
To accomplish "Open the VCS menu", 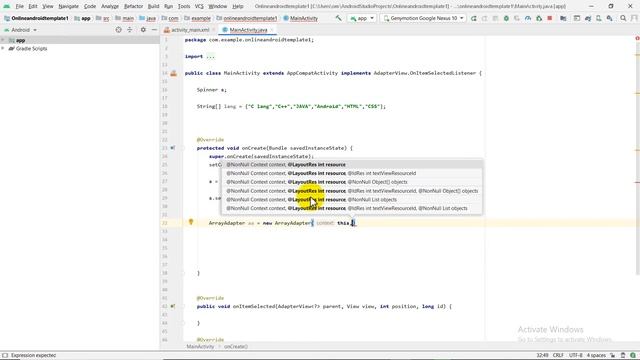I will 199,6.
